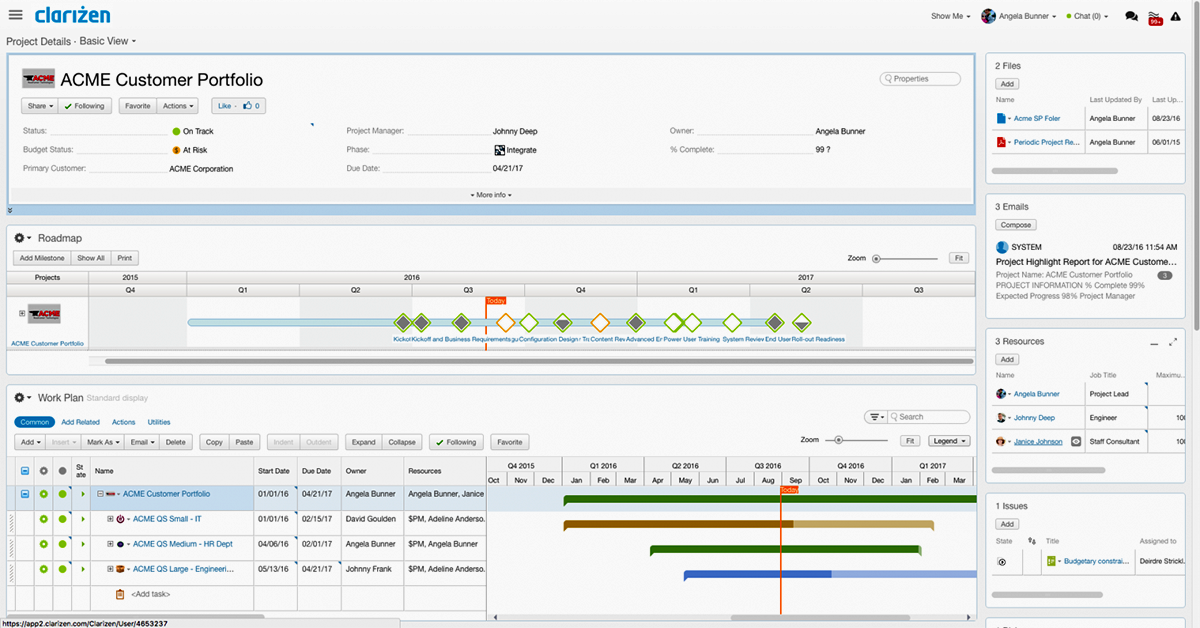The width and height of the screenshot is (1200, 628).
Task: Open the Legend dropdown
Action: click(948, 441)
